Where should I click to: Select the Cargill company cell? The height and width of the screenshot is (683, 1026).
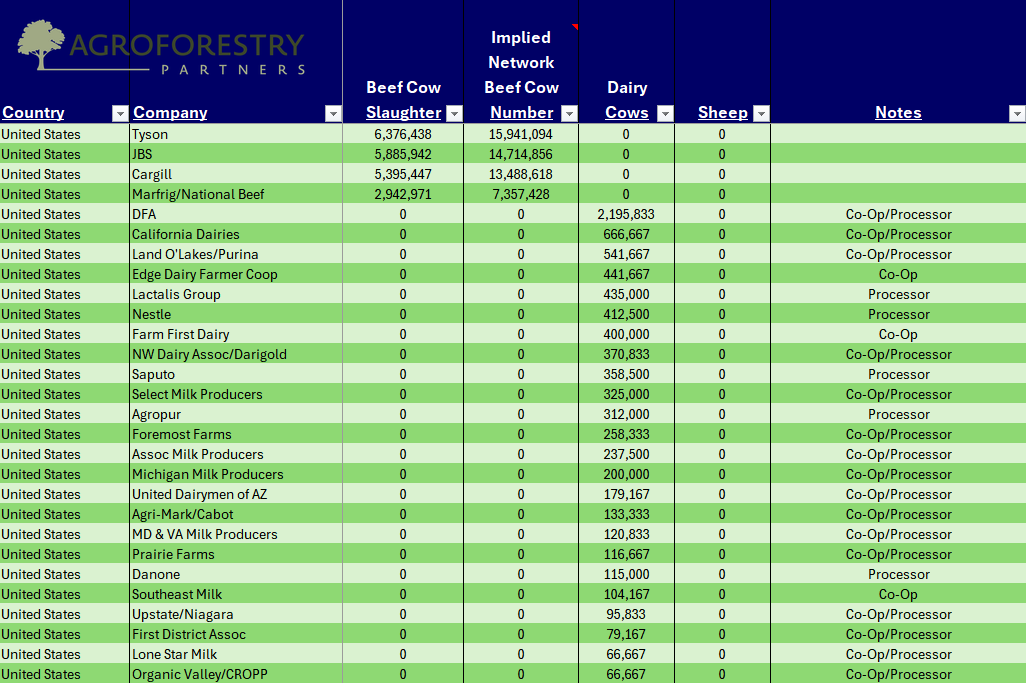click(x=236, y=174)
